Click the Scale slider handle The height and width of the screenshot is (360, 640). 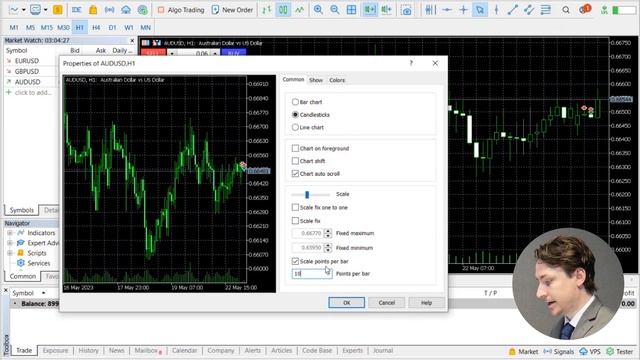click(307, 194)
